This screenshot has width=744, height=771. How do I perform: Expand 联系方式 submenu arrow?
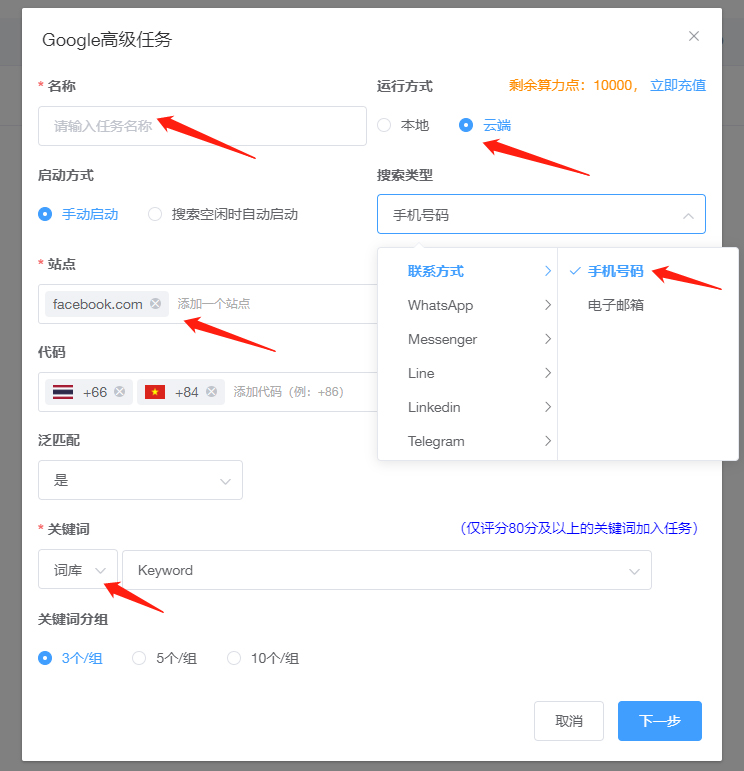pyautogui.click(x=548, y=271)
